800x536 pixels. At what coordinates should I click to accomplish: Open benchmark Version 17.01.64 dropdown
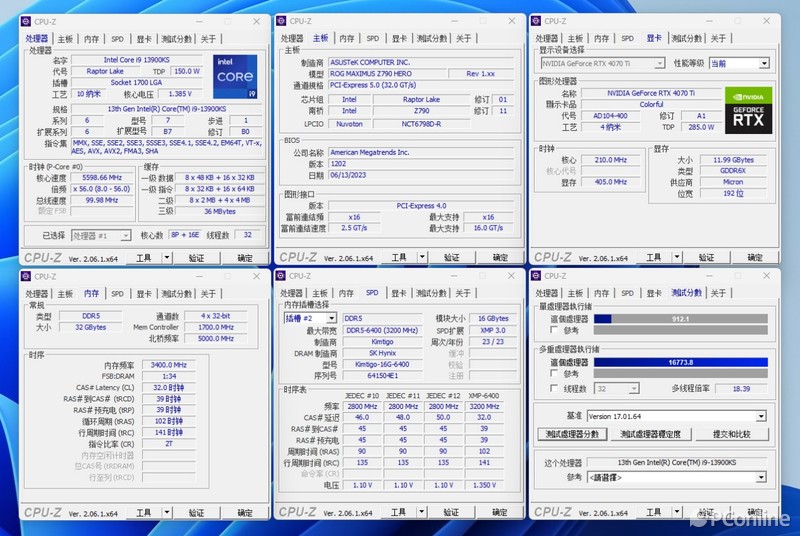[x=677, y=416]
